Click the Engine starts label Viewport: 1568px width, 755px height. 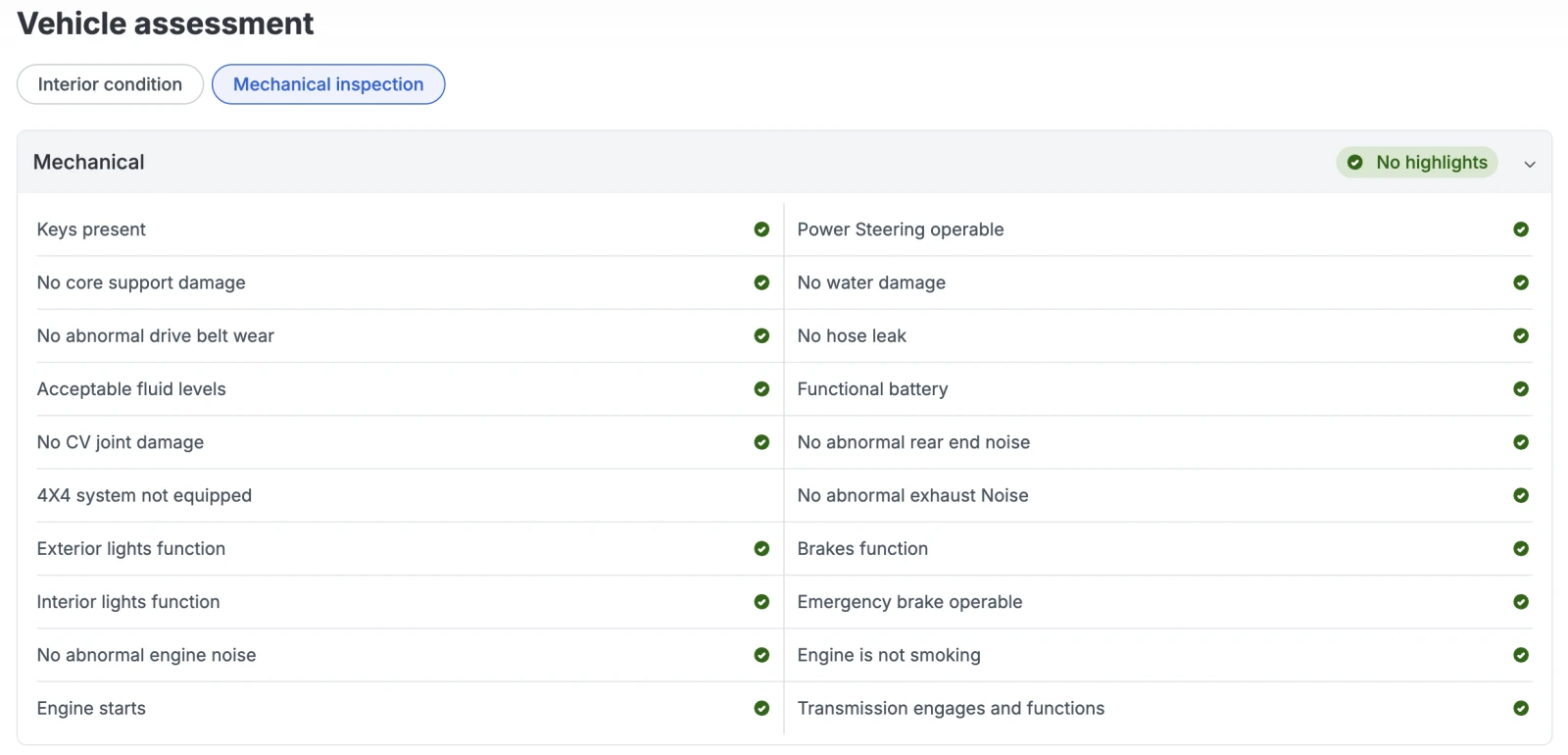91,708
